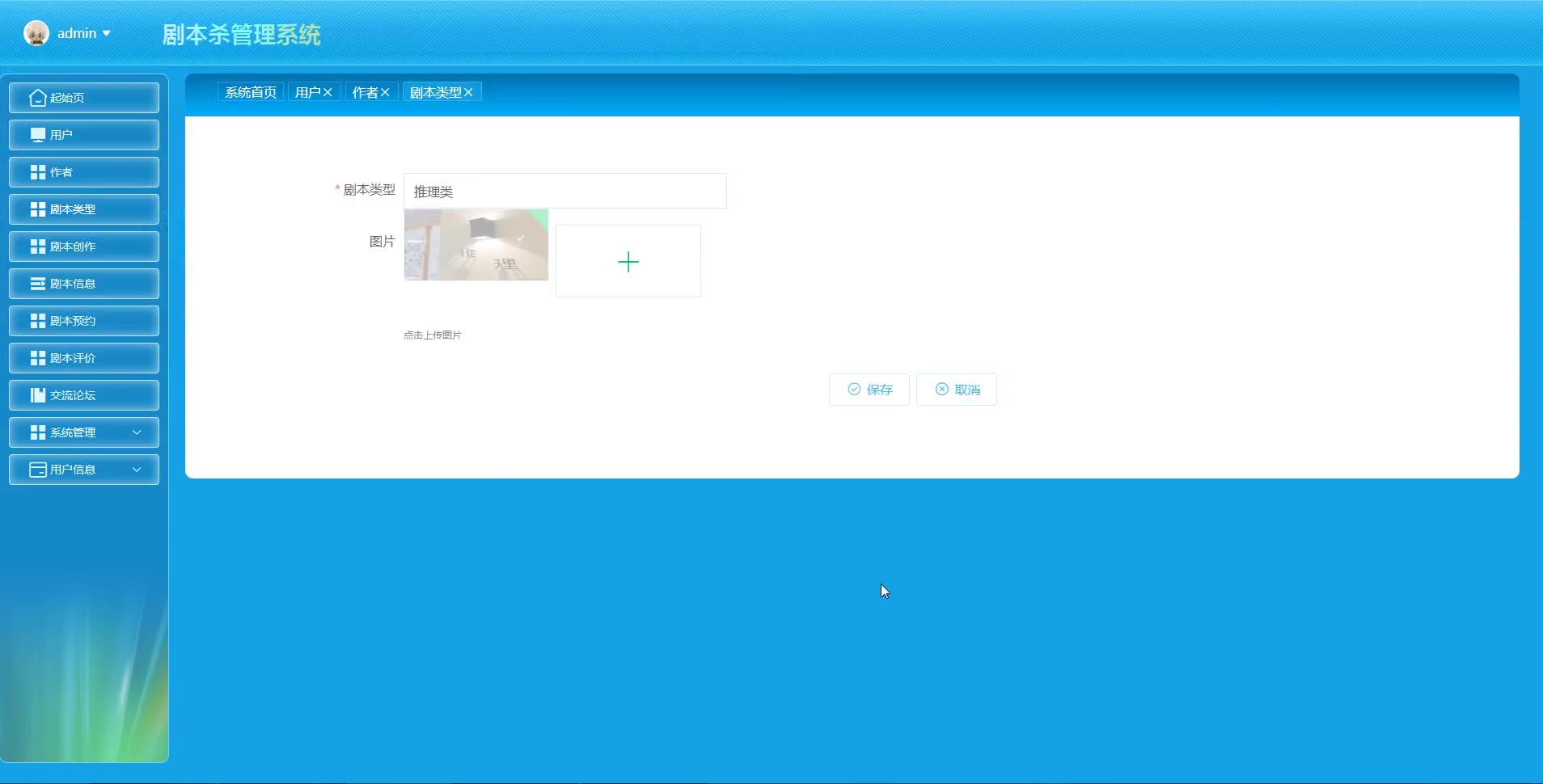This screenshot has height=784, width=1543.
Task: Click the admin avatar picture
Action: pyautogui.click(x=36, y=33)
